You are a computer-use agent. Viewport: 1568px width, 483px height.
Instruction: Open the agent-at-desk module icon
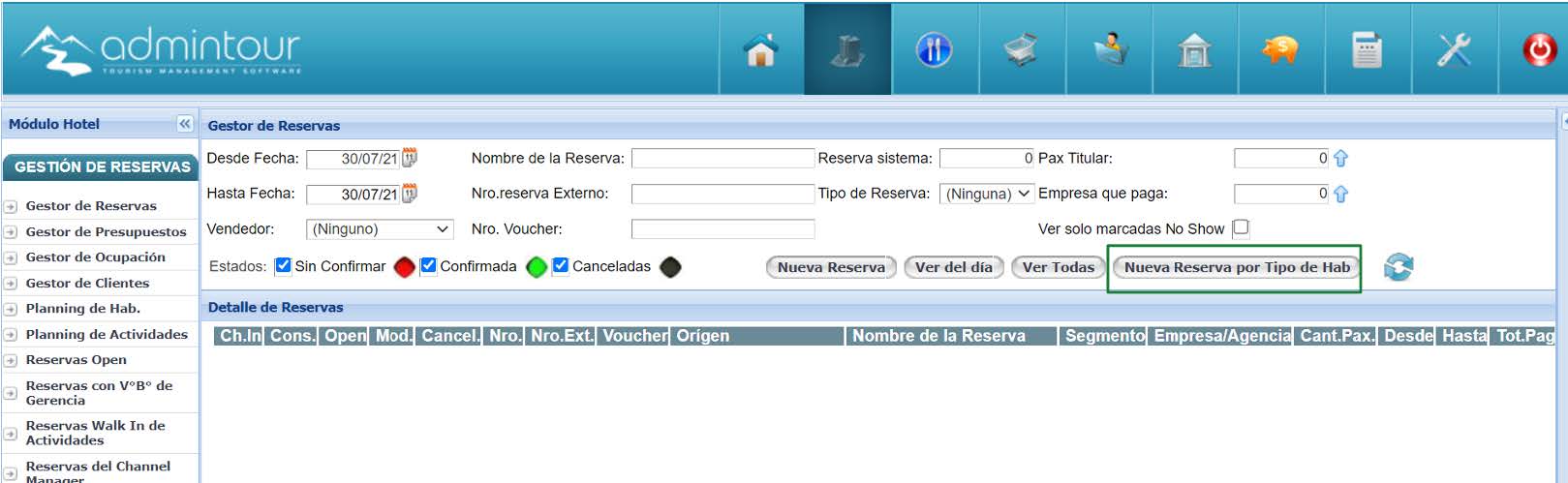coord(1110,49)
